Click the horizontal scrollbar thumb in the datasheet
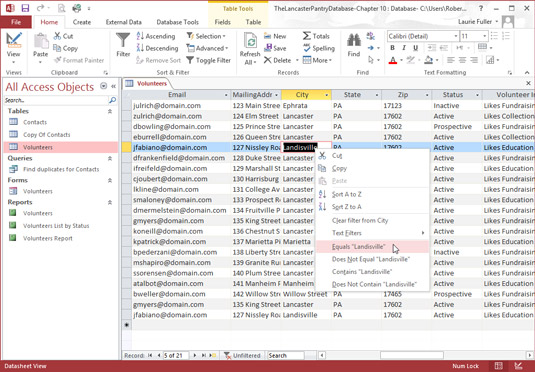Screen dimensions: 535x372 click(x=412, y=355)
